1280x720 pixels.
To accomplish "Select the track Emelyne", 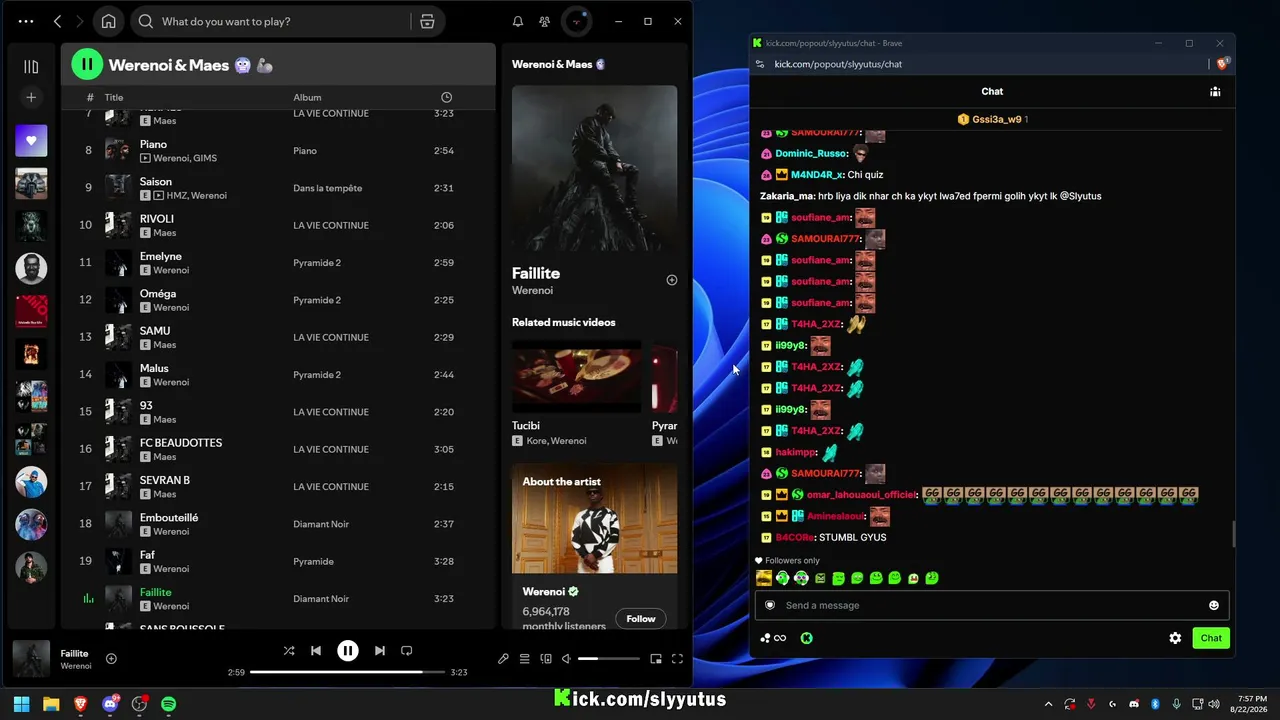I will pyautogui.click(x=278, y=263).
